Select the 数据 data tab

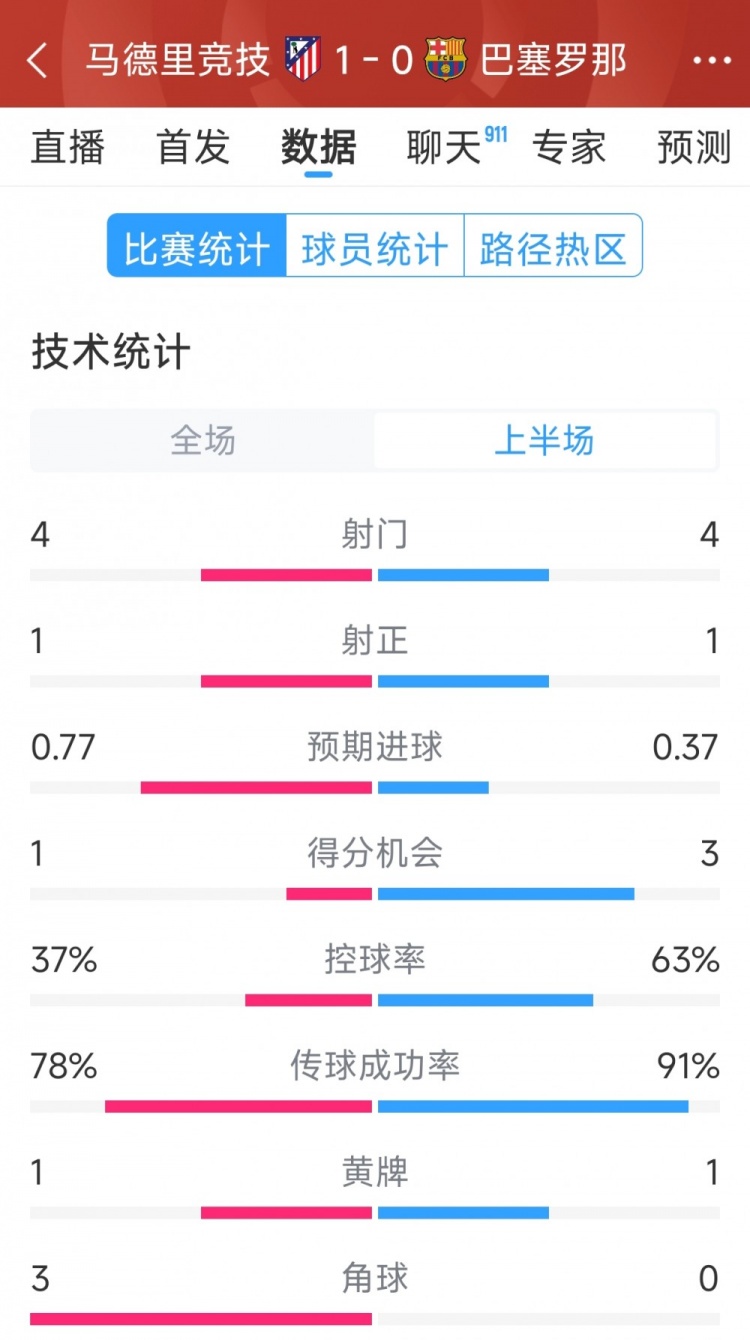click(x=317, y=147)
